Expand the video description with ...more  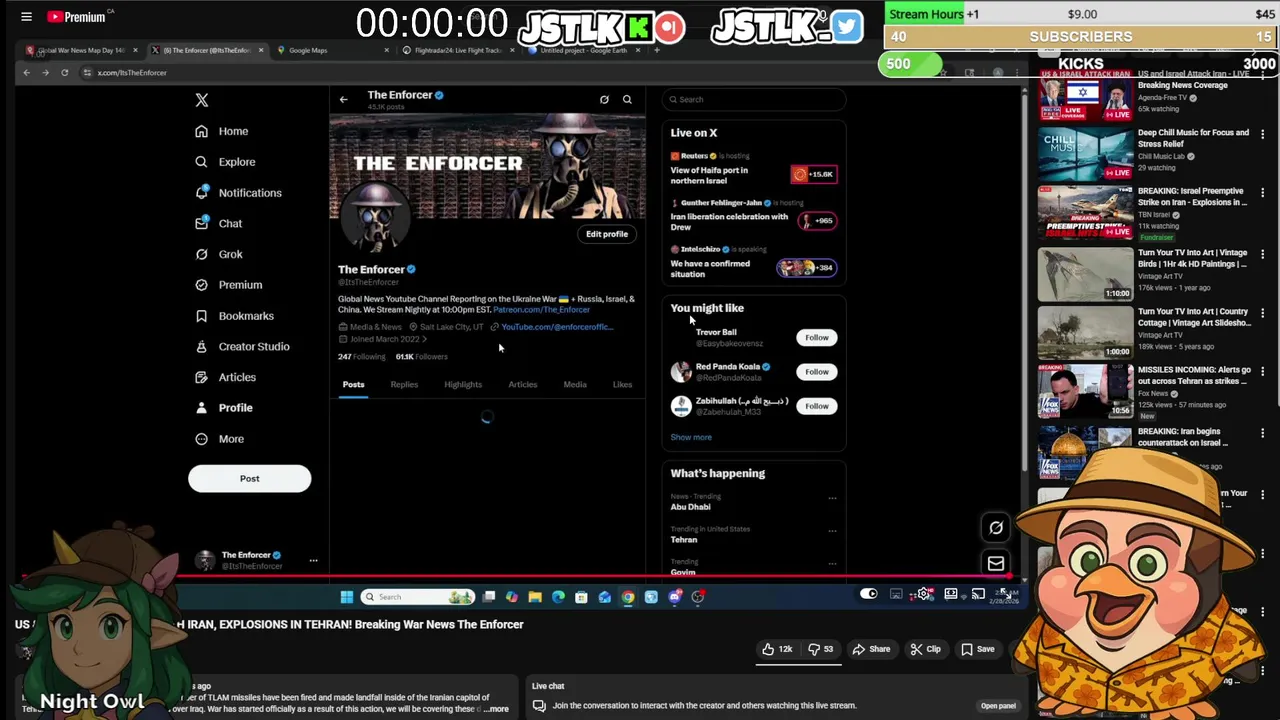tap(496, 709)
